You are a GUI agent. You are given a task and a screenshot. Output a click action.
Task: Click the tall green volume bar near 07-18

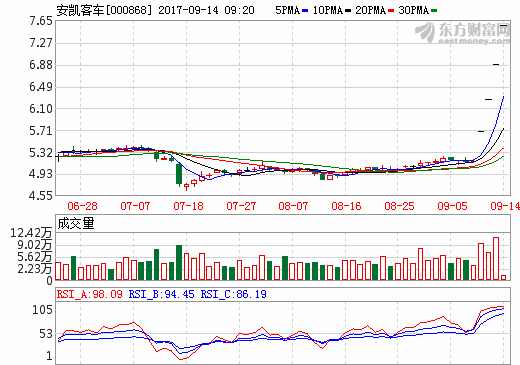(179, 262)
